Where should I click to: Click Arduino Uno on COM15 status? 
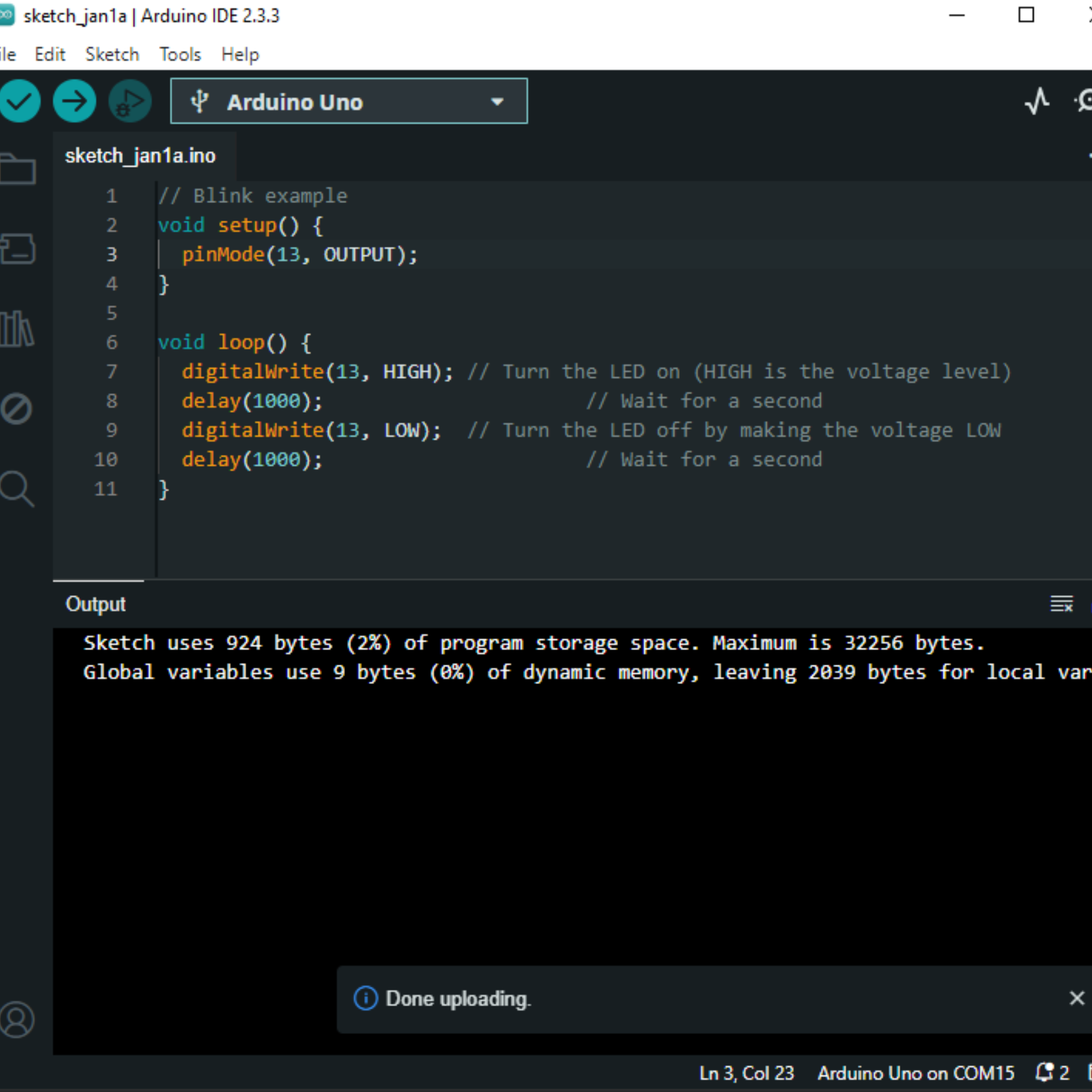916,1073
